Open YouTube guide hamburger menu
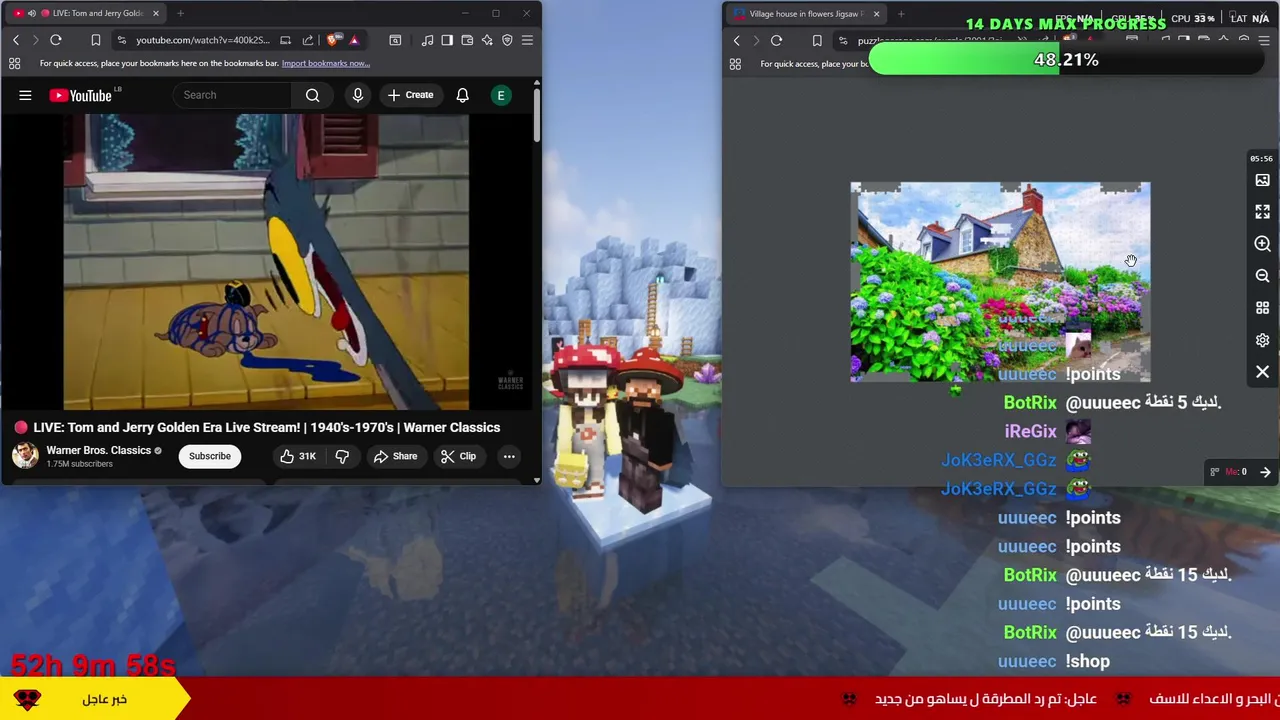Screen dimensions: 1280x720 25,95
